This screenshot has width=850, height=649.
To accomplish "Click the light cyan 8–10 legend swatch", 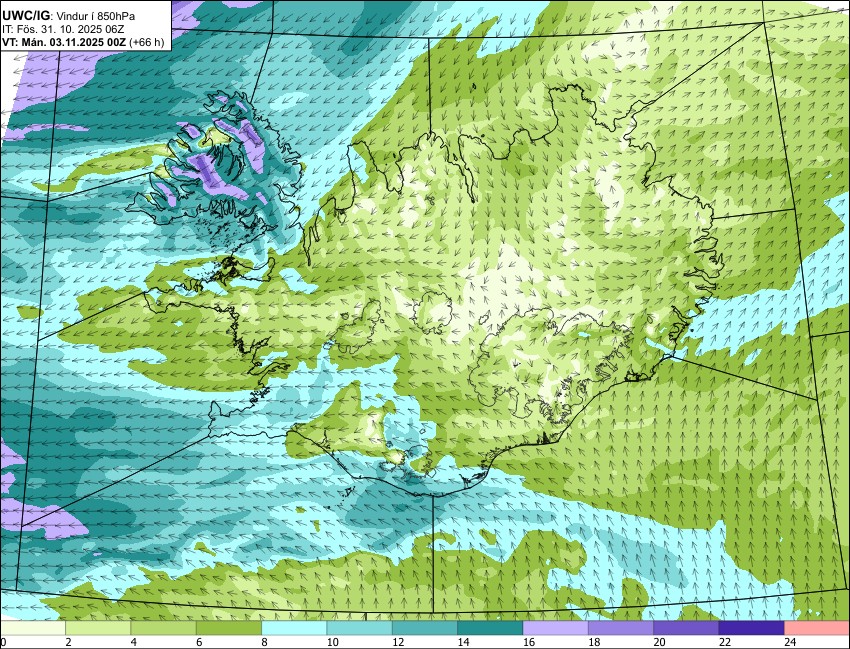I will 294,628.
